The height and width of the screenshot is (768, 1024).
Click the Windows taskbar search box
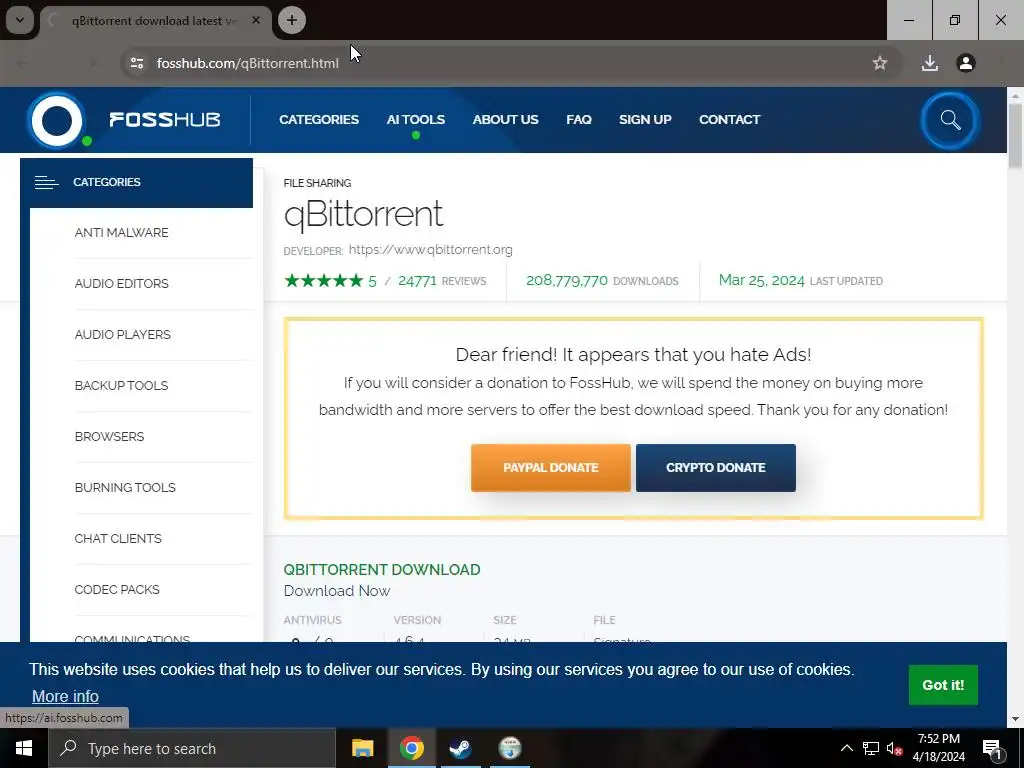point(192,748)
